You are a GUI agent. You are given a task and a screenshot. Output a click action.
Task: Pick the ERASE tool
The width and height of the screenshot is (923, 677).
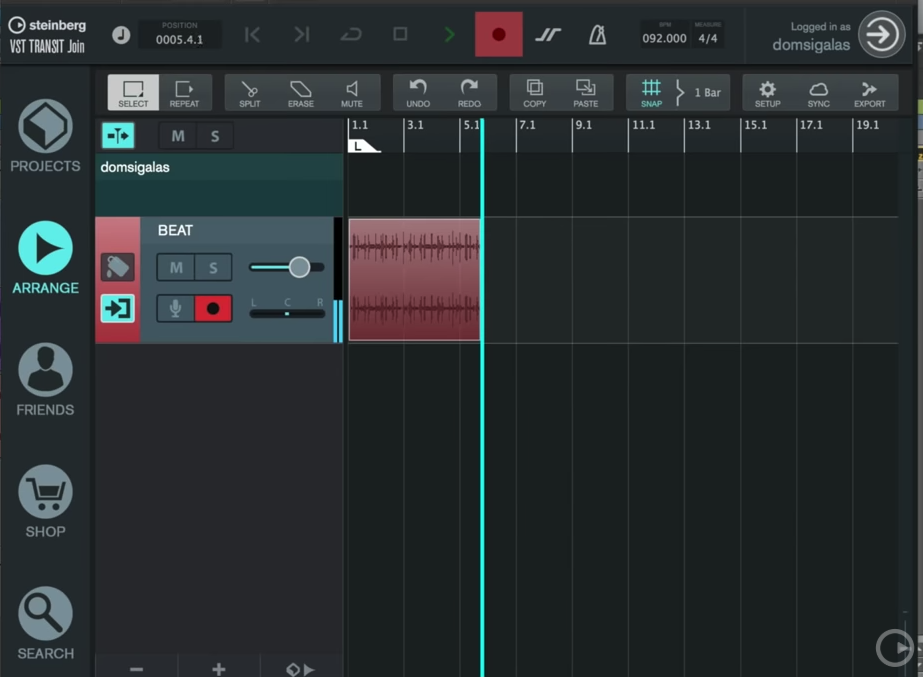(301, 92)
